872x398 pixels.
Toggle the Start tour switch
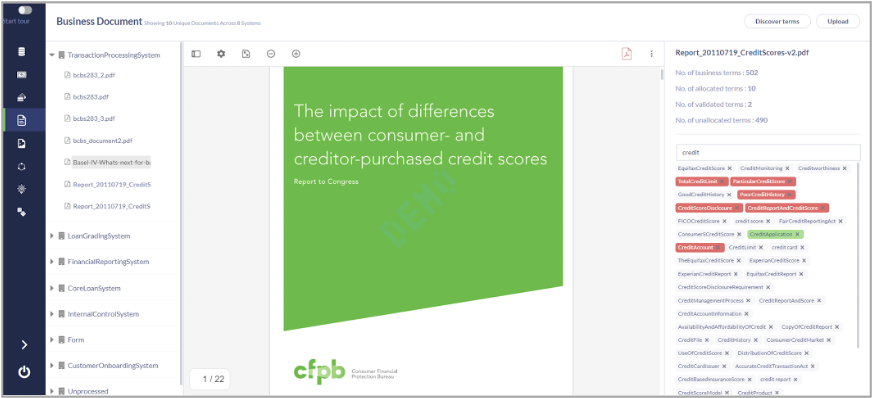pos(24,10)
